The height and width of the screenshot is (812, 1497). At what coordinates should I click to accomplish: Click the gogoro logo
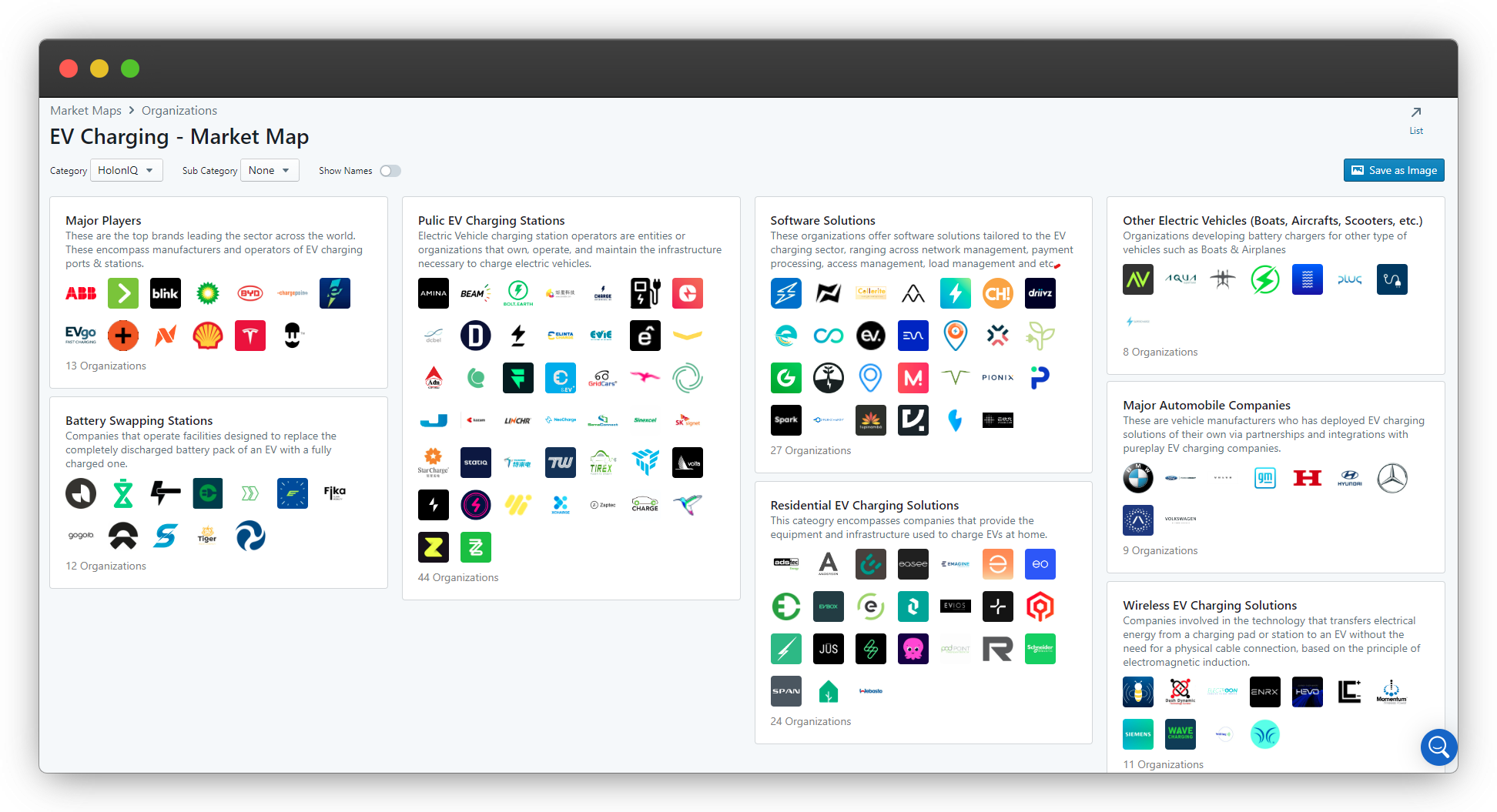click(81, 536)
